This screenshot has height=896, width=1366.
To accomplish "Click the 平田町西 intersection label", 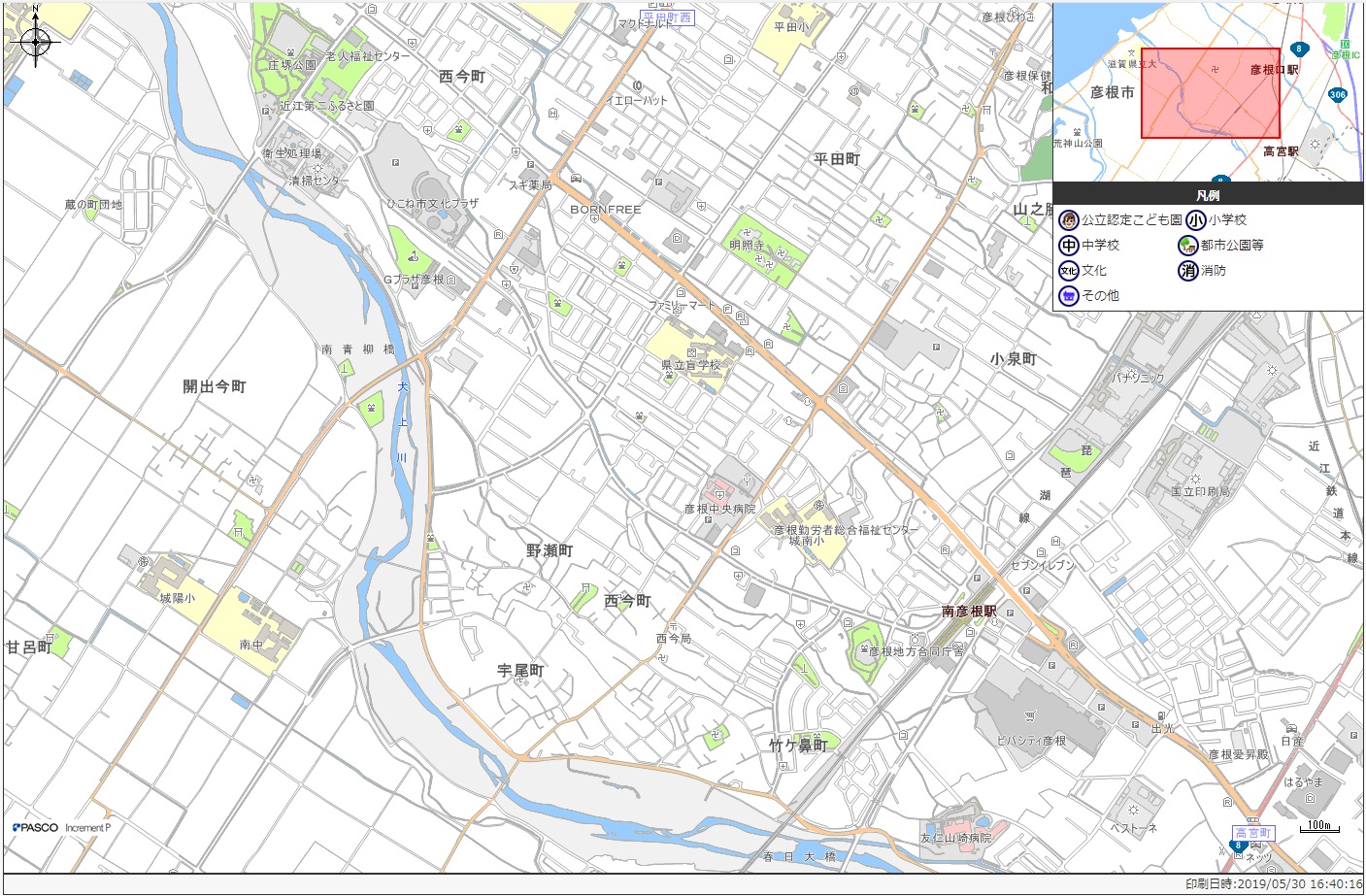I will [668, 17].
